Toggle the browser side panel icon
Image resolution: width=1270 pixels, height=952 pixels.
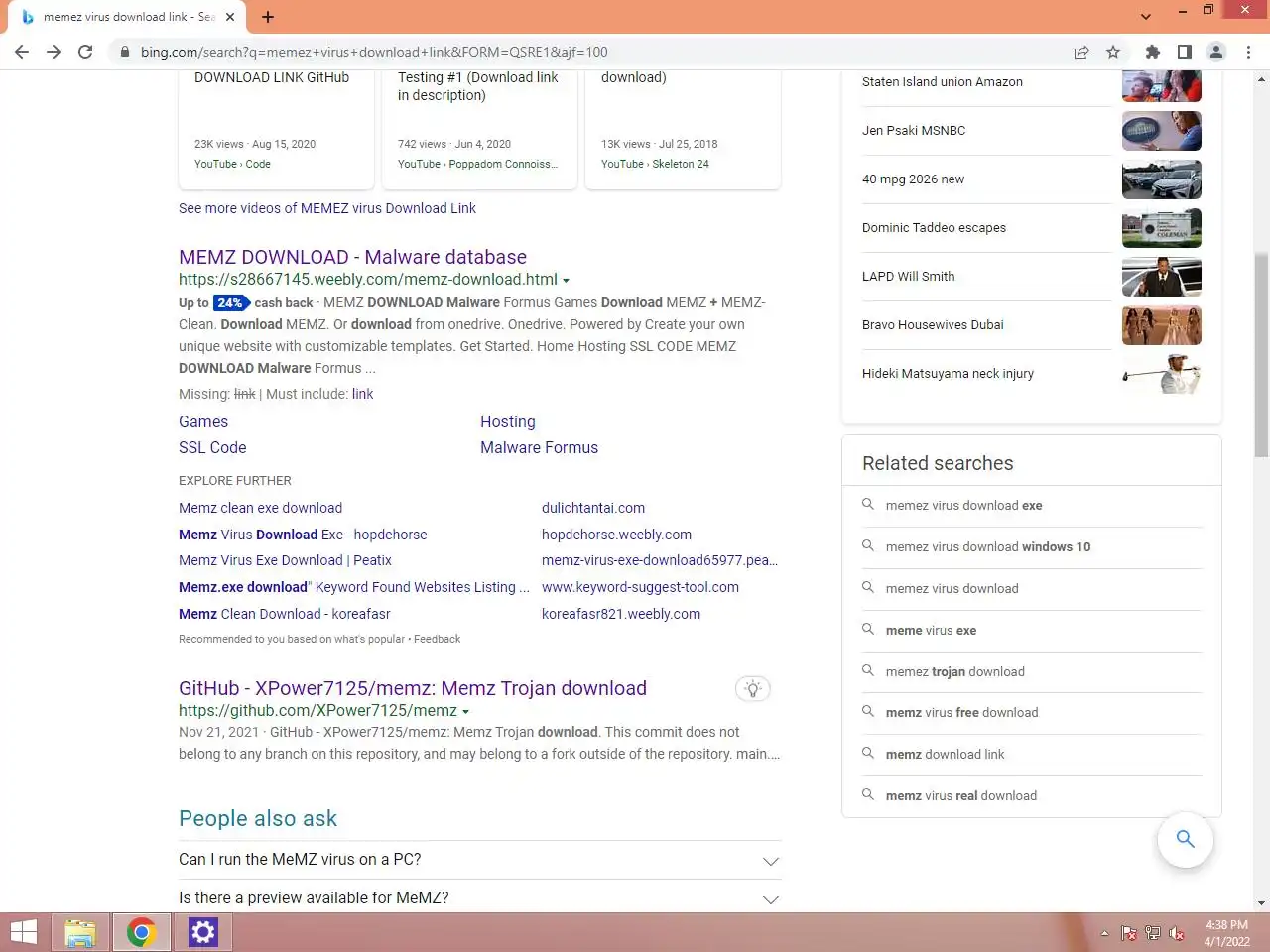[1185, 52]
